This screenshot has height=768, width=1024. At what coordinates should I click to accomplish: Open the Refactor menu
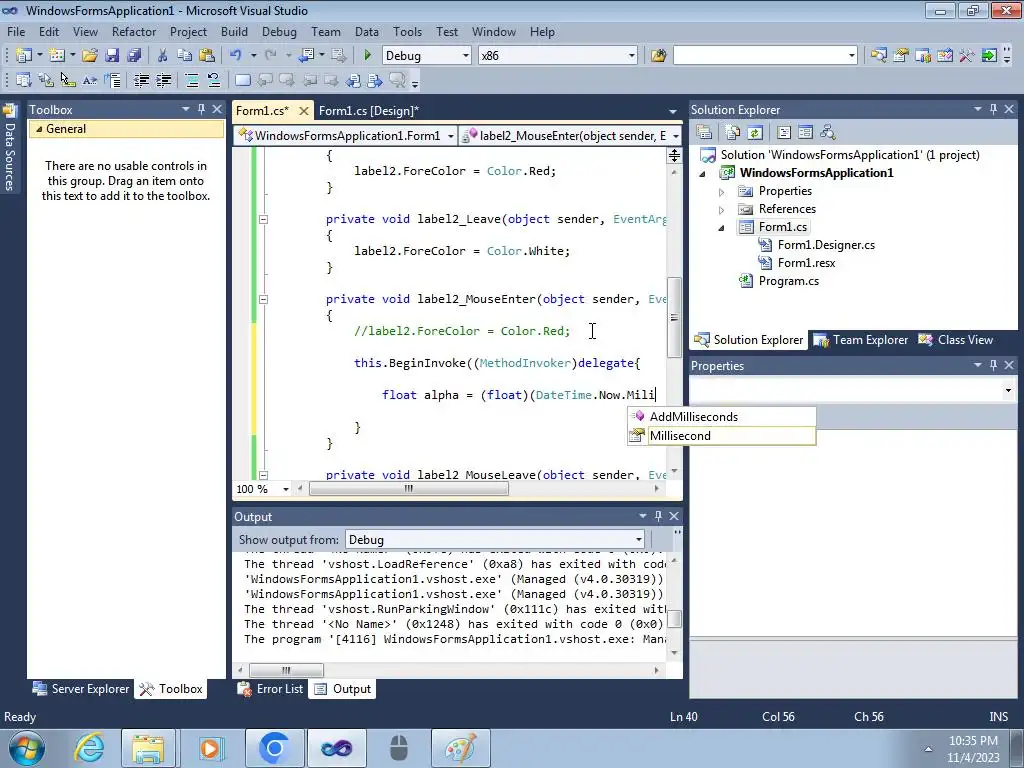134,31
